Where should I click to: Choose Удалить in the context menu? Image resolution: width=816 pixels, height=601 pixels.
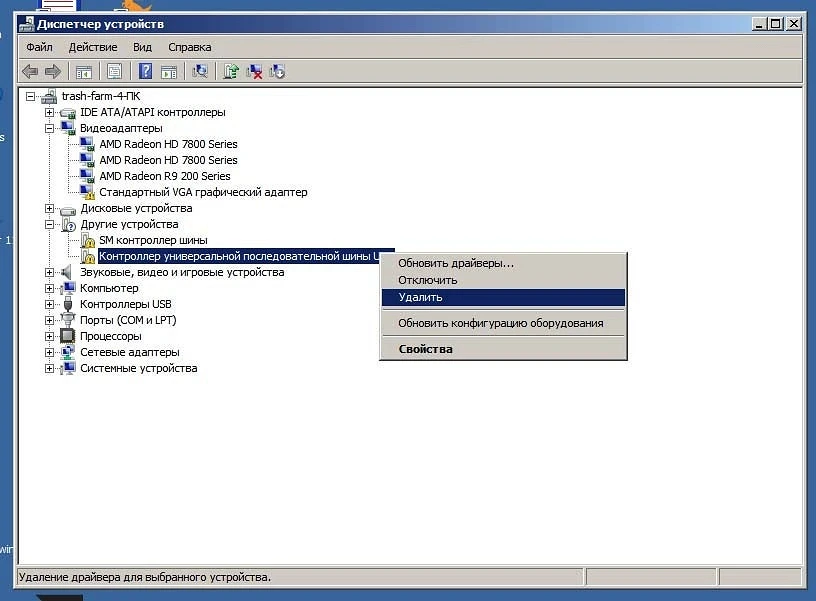[x=420, y=297]
